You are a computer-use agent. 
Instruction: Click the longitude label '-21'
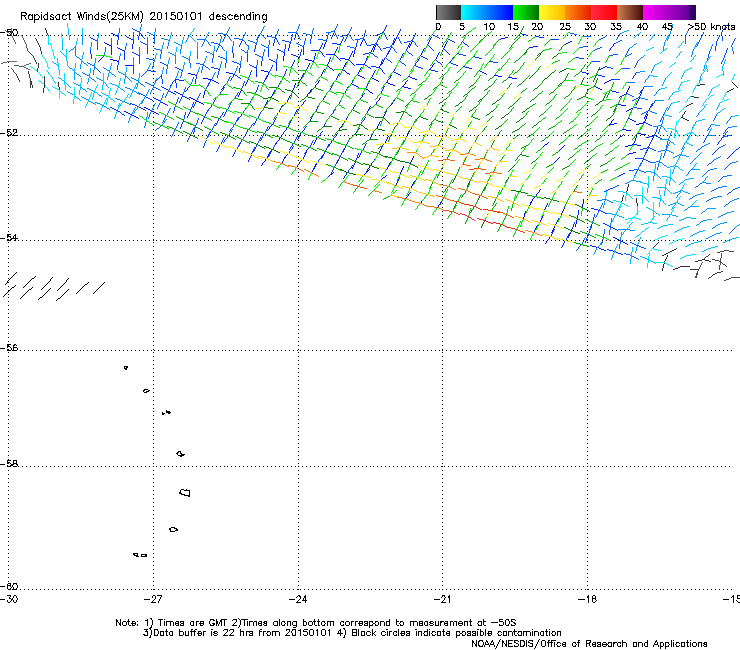point(442,599)
